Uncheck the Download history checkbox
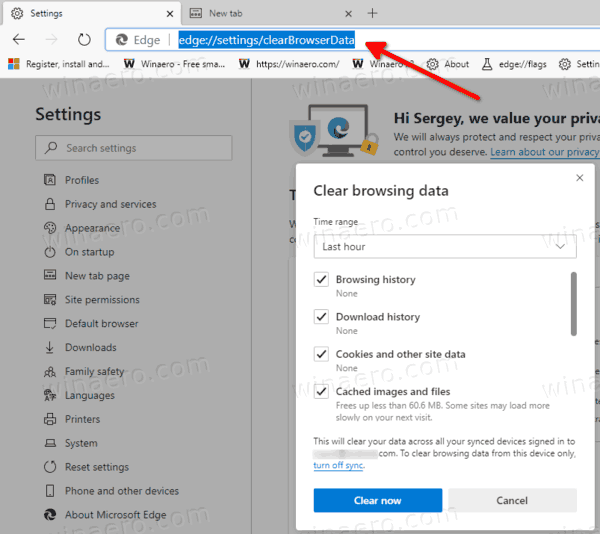The image size is (600, 534). (321, 317)
